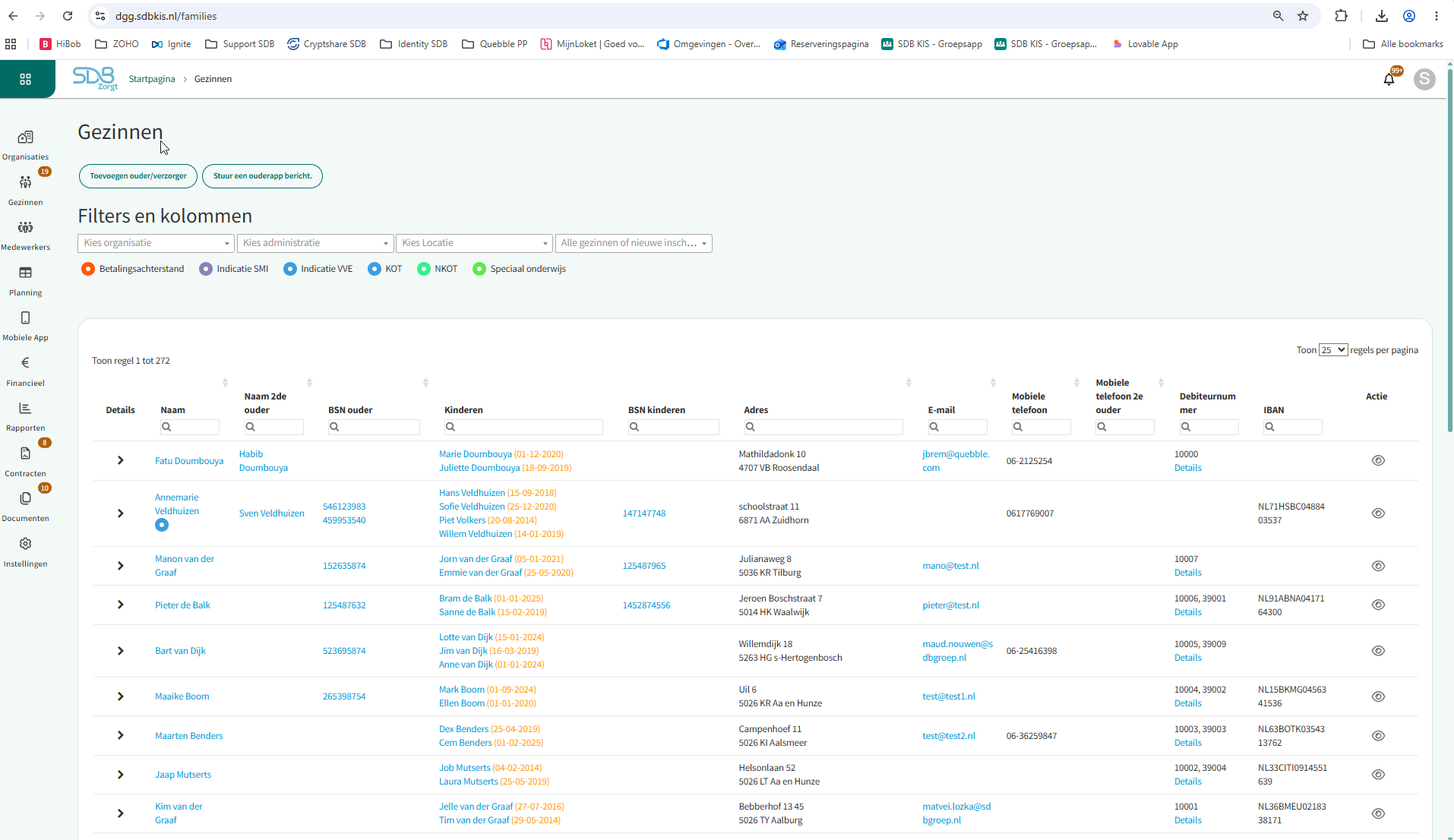The image size is (1454, 840).
Task: Open the Kies organisatie dropdown
Action: tap(156, 243)
